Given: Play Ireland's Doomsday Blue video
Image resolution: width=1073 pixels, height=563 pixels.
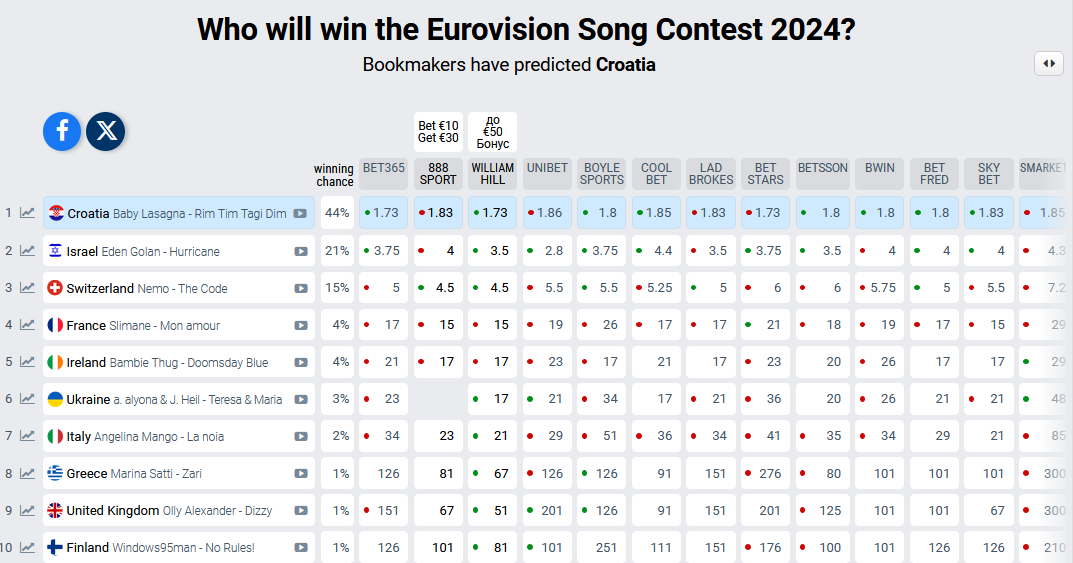Looking at the screenshot, I should point(301,362).
